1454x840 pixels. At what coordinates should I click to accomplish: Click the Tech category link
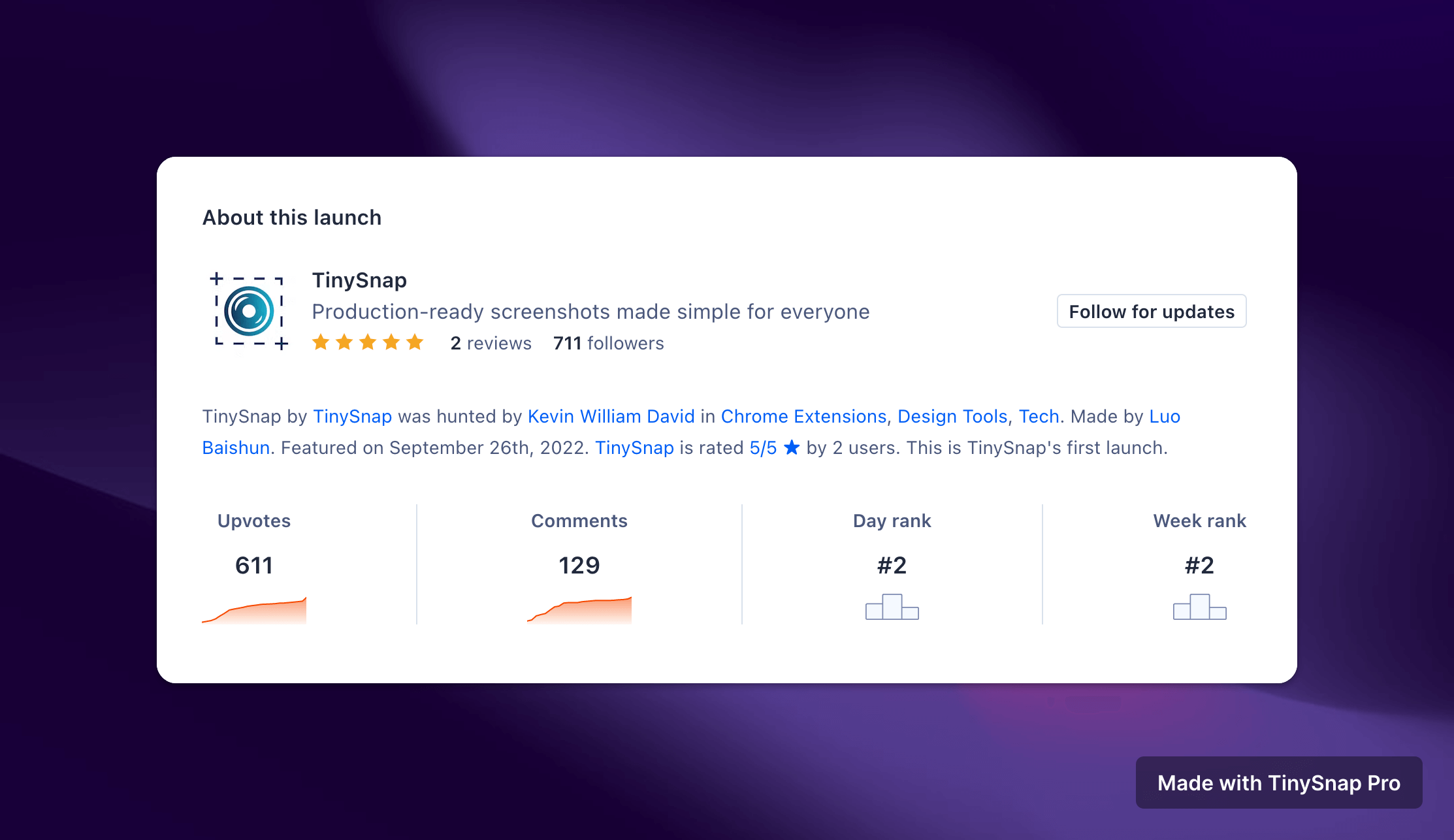coord(1040,416)
